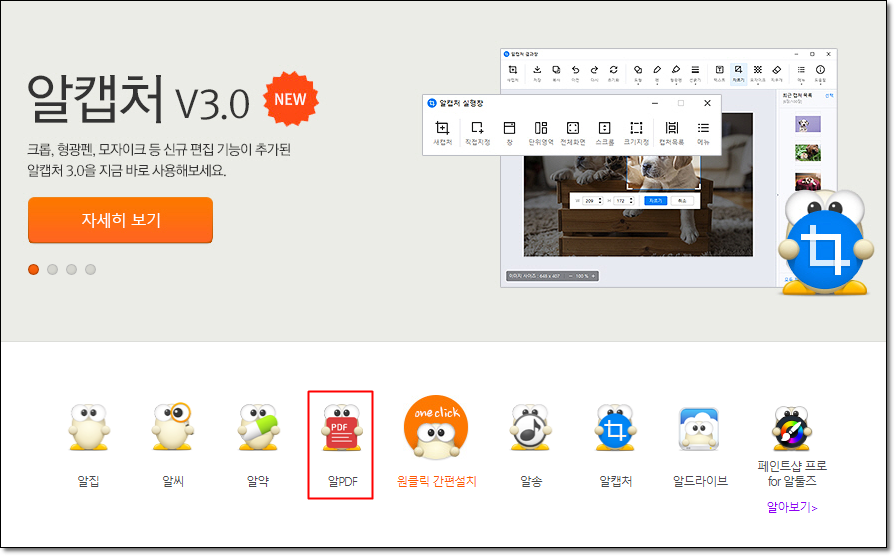Click the copy icon in 결과창 toolbar

556,70
